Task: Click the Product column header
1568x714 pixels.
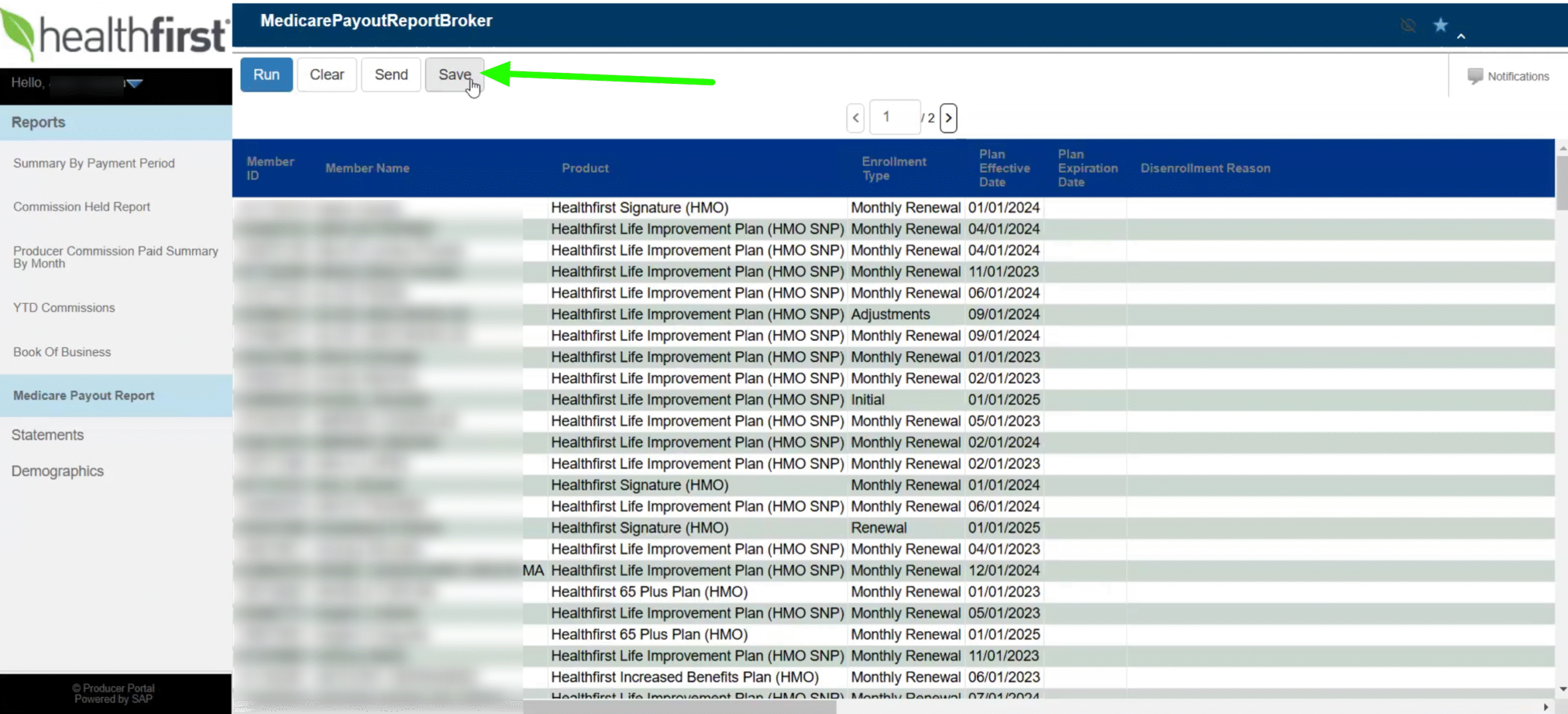Action: [x=585, y=168]
